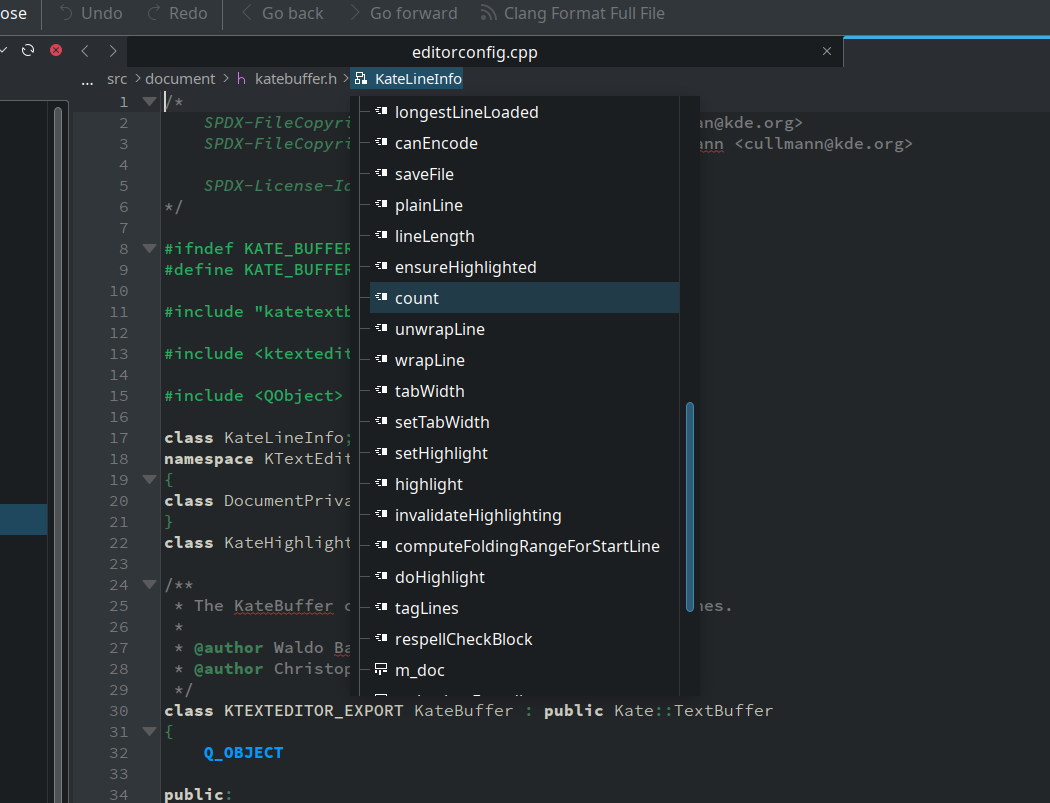Collapse the doc comment fold at line 24
Image resolution: width=1050 pixels, height=803 pixels.
click(x=149, y=585)
